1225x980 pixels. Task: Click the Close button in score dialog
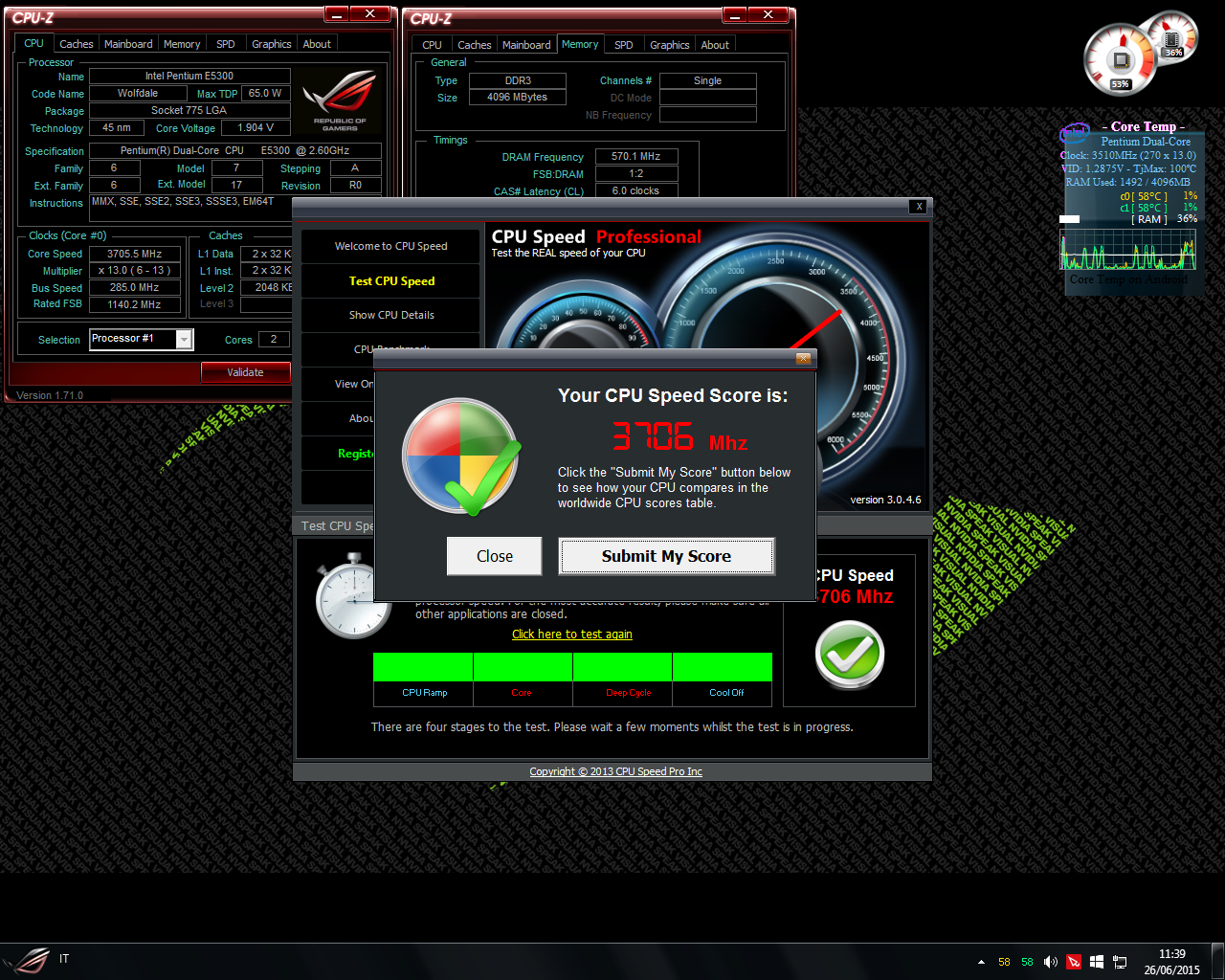point(495,556)
